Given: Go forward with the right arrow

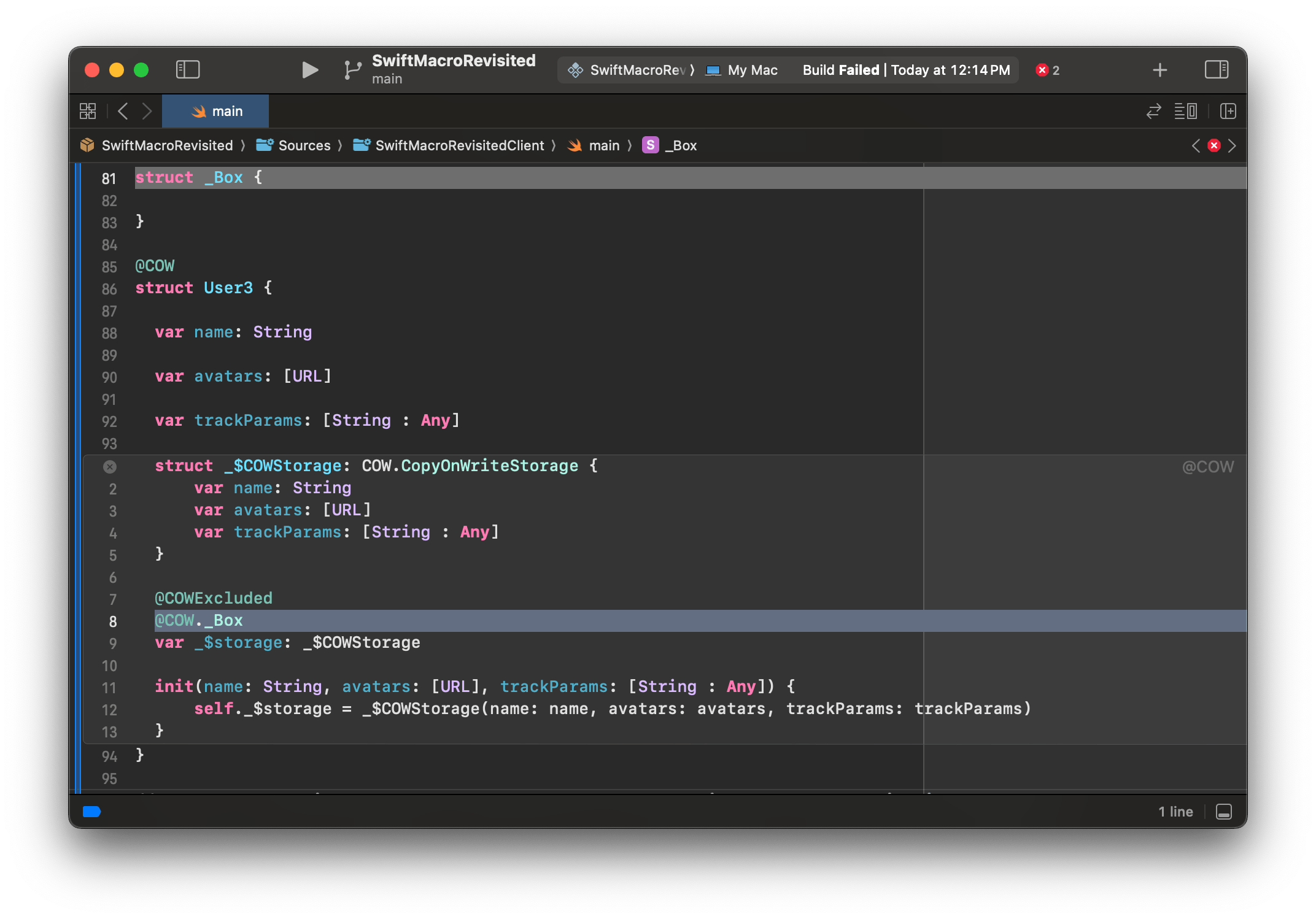Looking at the screenshot, I should [x=147, y=111].
